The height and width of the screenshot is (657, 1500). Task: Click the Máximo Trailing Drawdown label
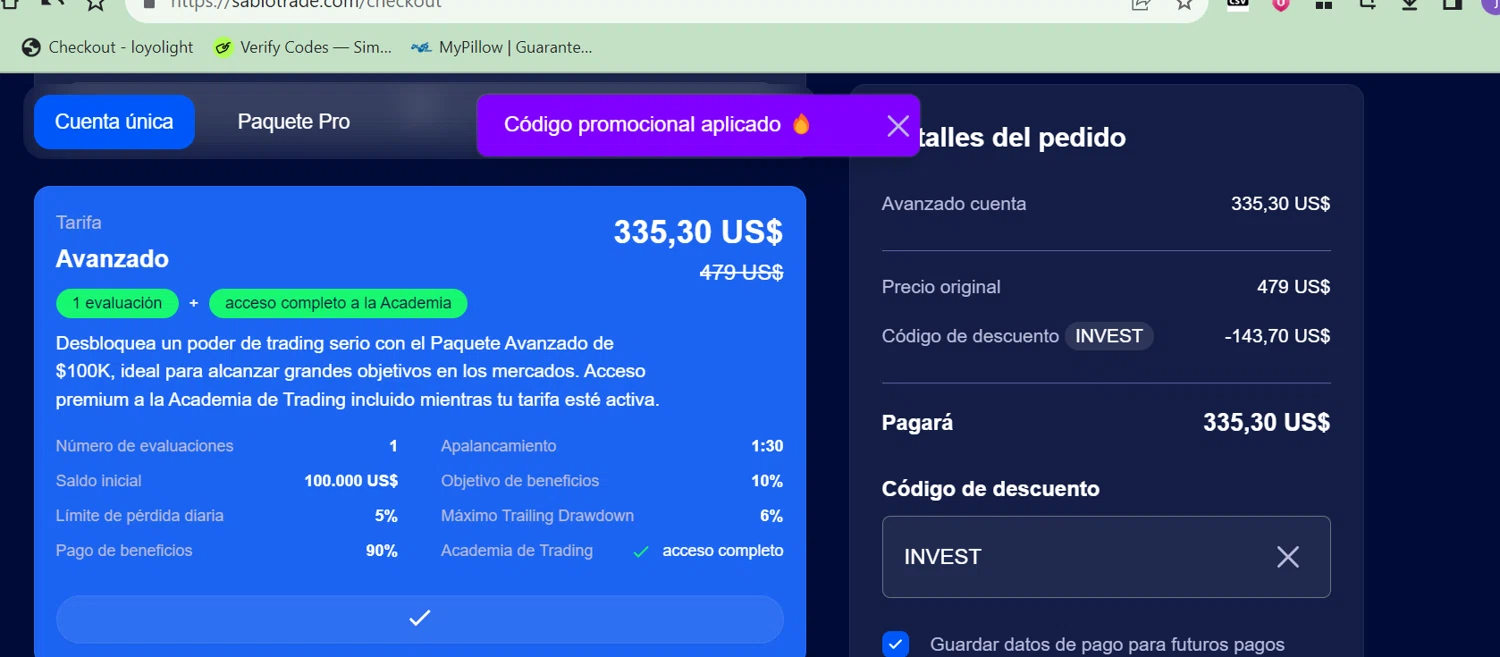(x=537, y=516)
